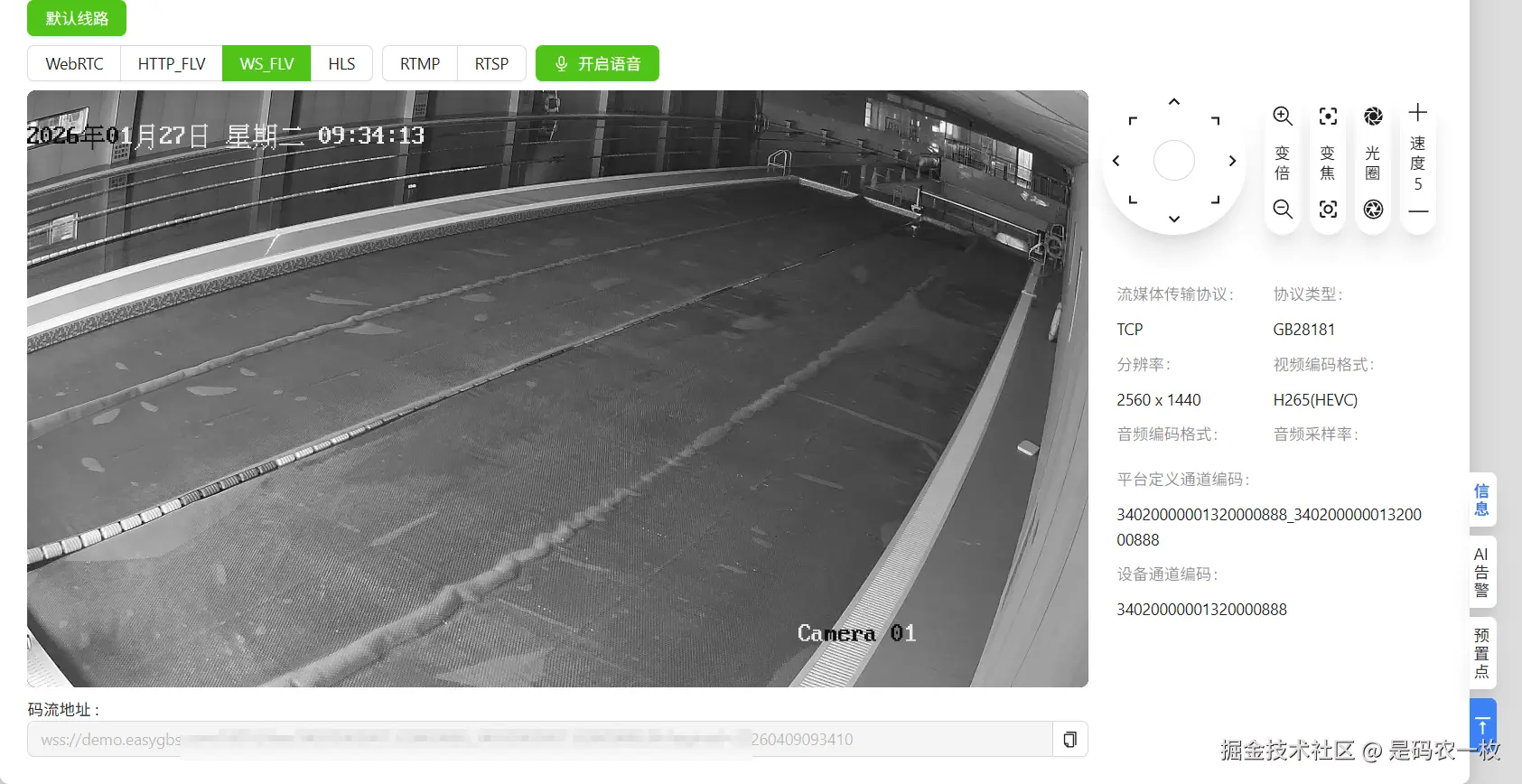Focus in with the upper 变焦 icon
The image size is (1522, 784).
pos(1328,116)
